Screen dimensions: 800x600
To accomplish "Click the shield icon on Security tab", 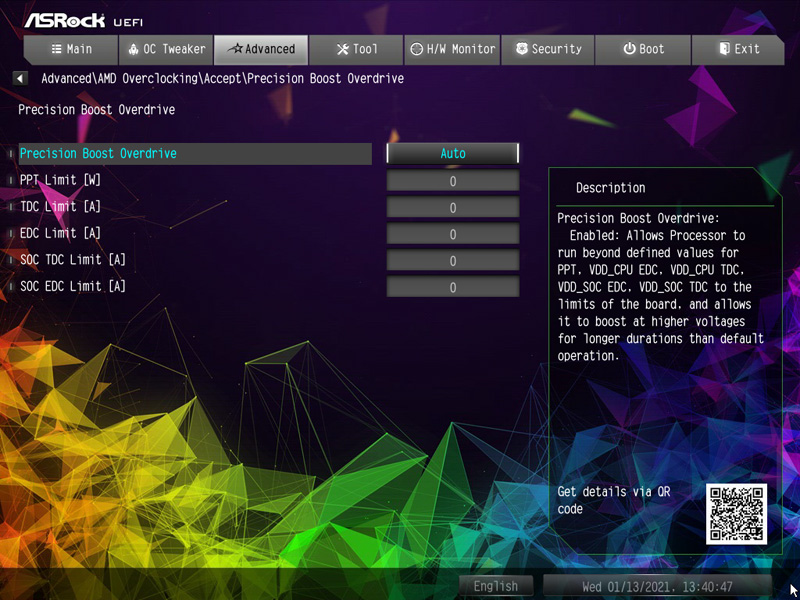I will click(521, 49).
